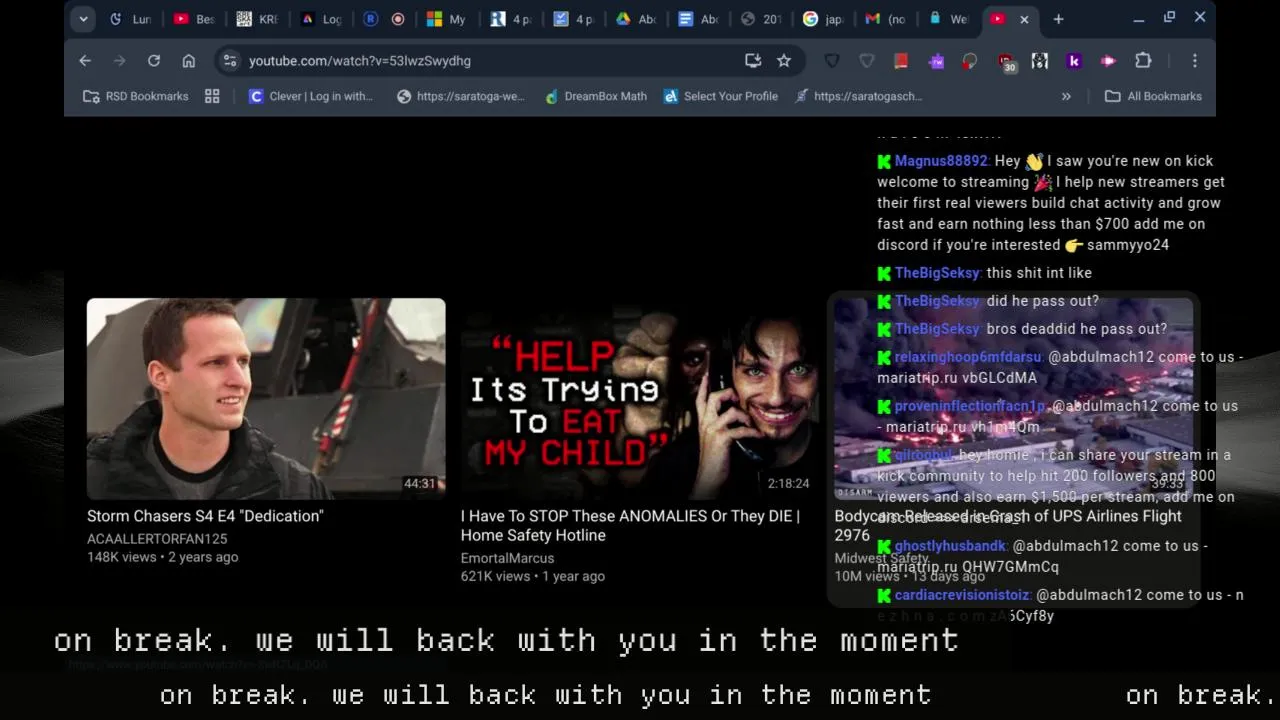Open Chrome three-dot menu
1280x720 pixels.
point(1194,61)
